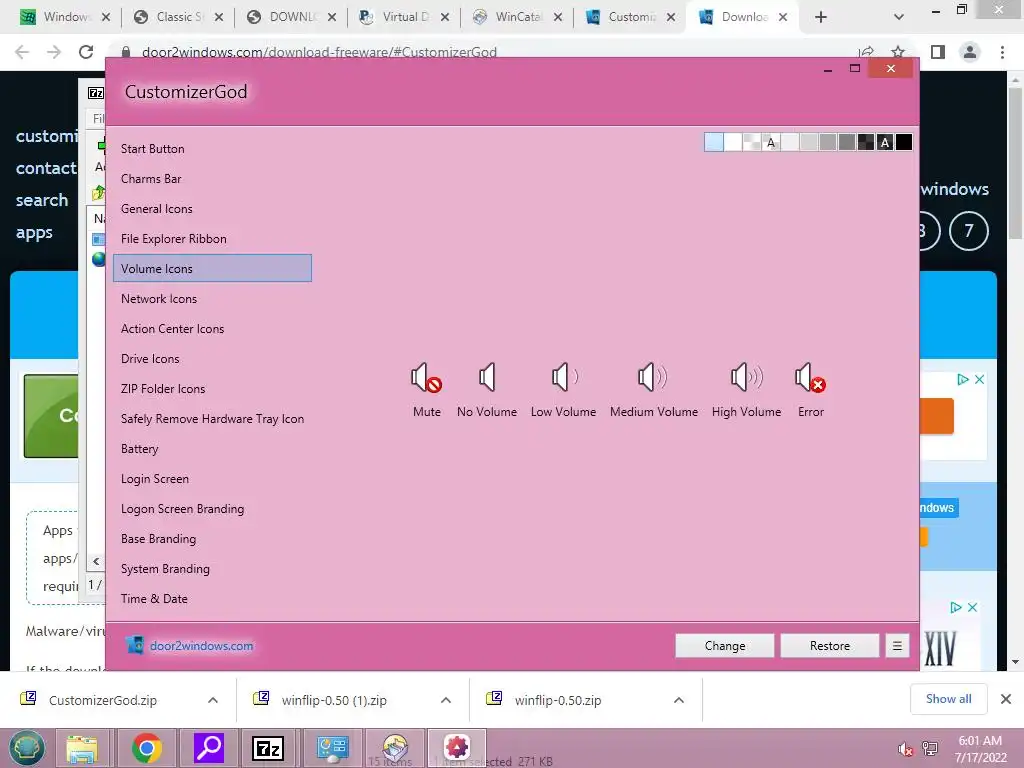Open the Charms Bar category

click(x=212, y=179)
